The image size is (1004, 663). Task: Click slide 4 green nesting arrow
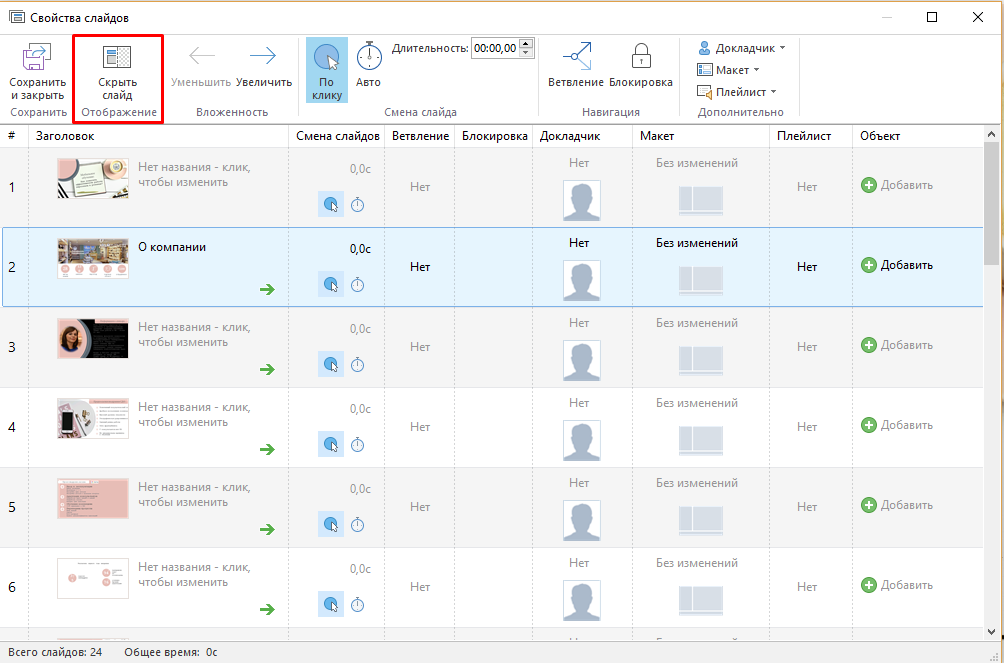click(267, 450)
